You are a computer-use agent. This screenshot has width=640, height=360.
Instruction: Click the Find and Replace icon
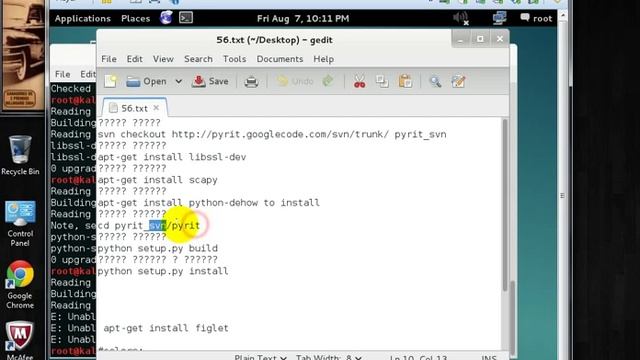pyautogui.click(x=458, y=81)
